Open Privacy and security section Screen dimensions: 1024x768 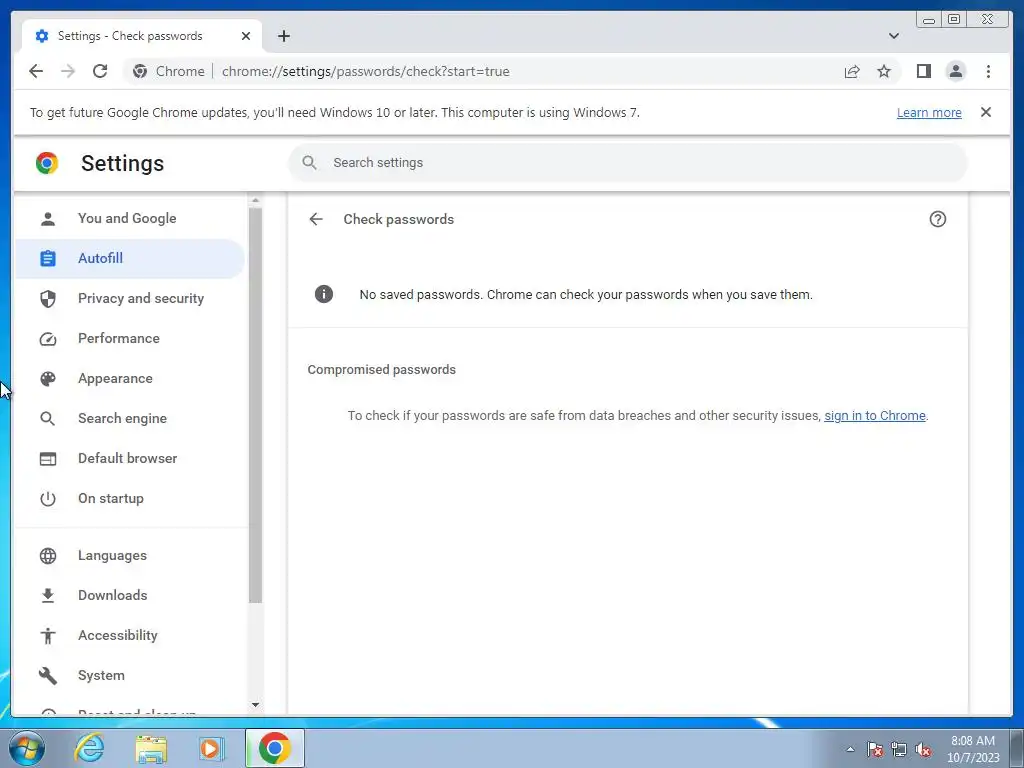coord(129,298)
